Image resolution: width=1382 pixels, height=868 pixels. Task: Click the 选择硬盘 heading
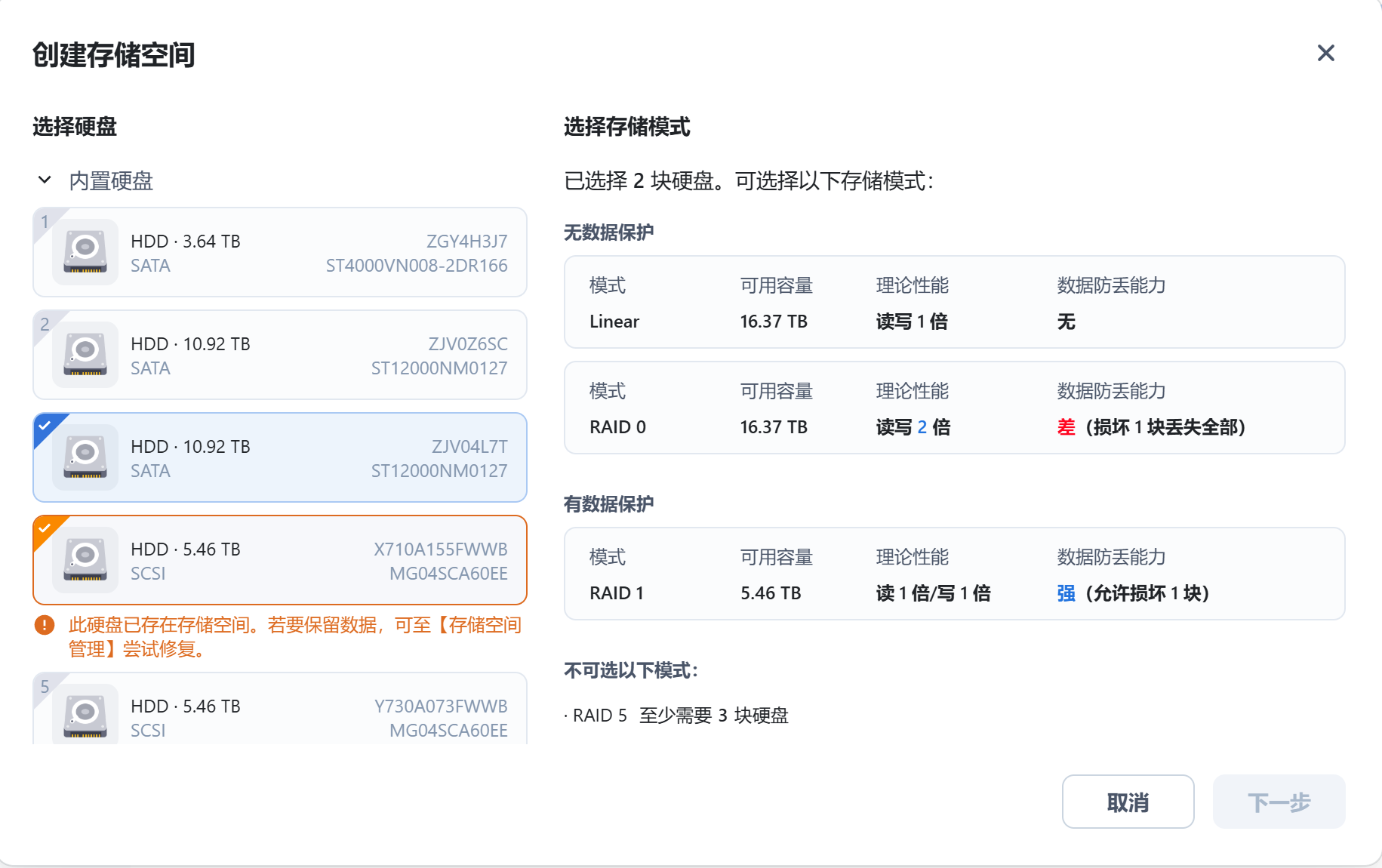(75, 127)
